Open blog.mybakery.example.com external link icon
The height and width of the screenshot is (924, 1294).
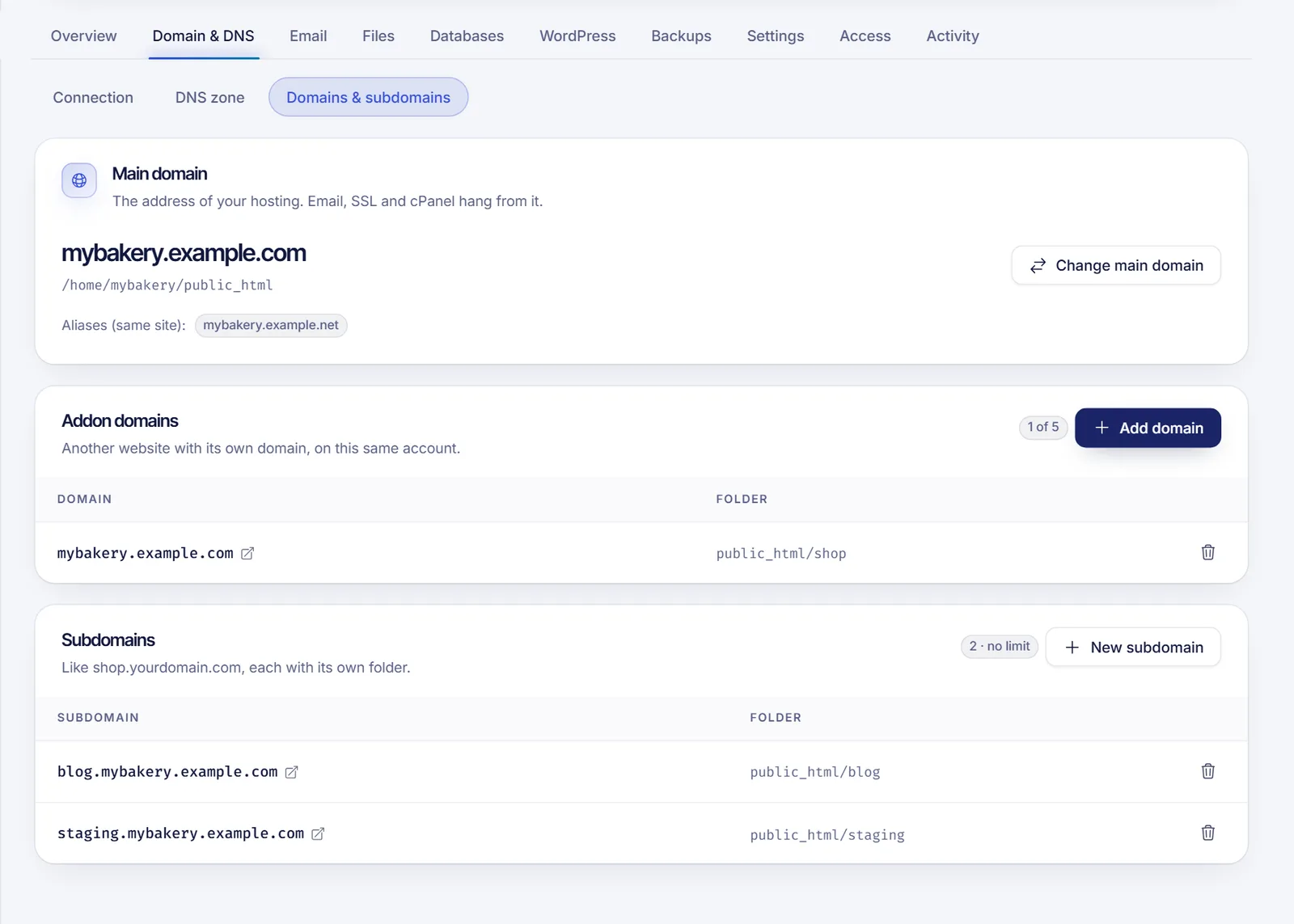coord(291,772)
